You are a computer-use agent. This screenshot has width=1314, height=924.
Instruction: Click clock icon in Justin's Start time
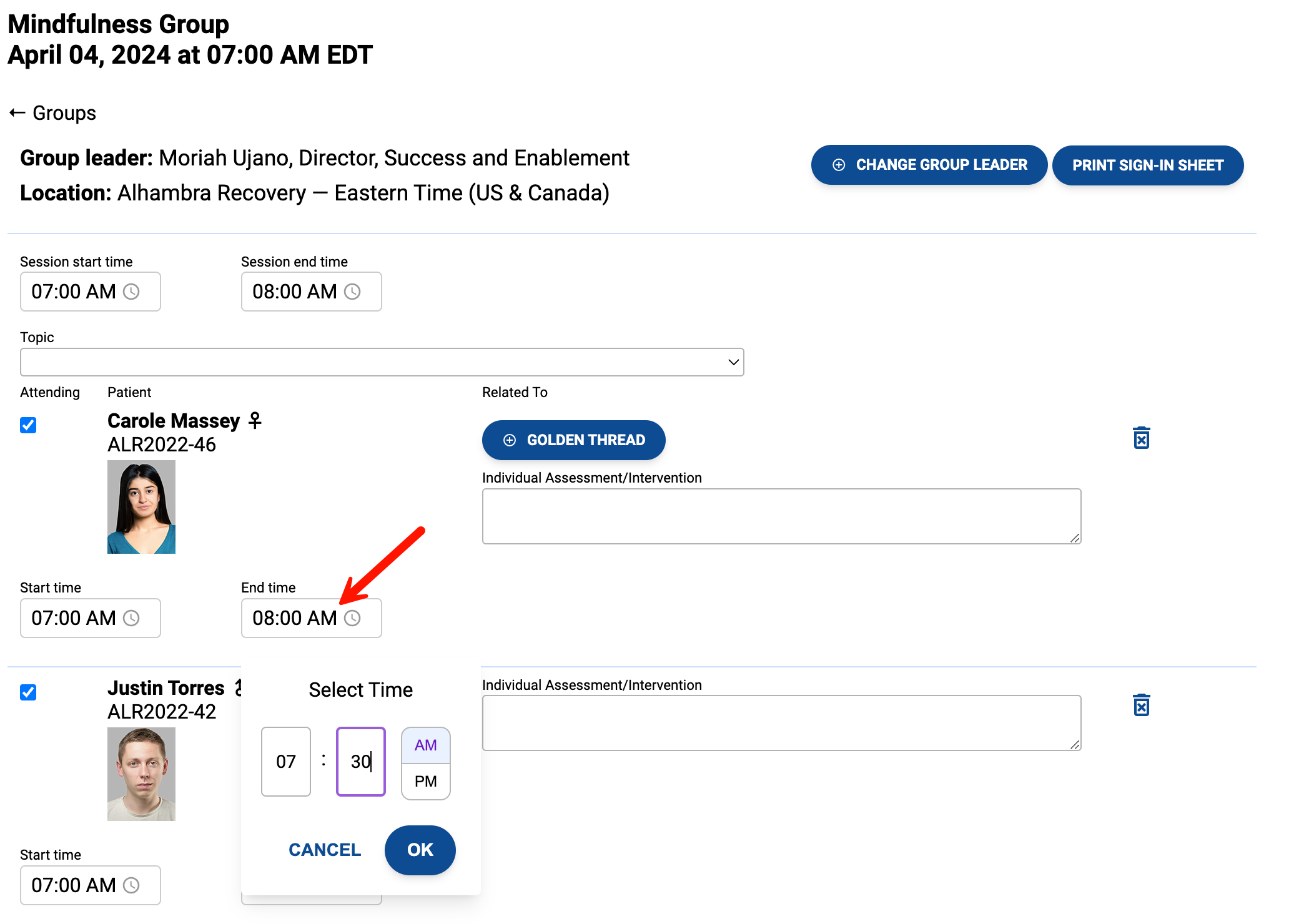(x=131, y=885)
